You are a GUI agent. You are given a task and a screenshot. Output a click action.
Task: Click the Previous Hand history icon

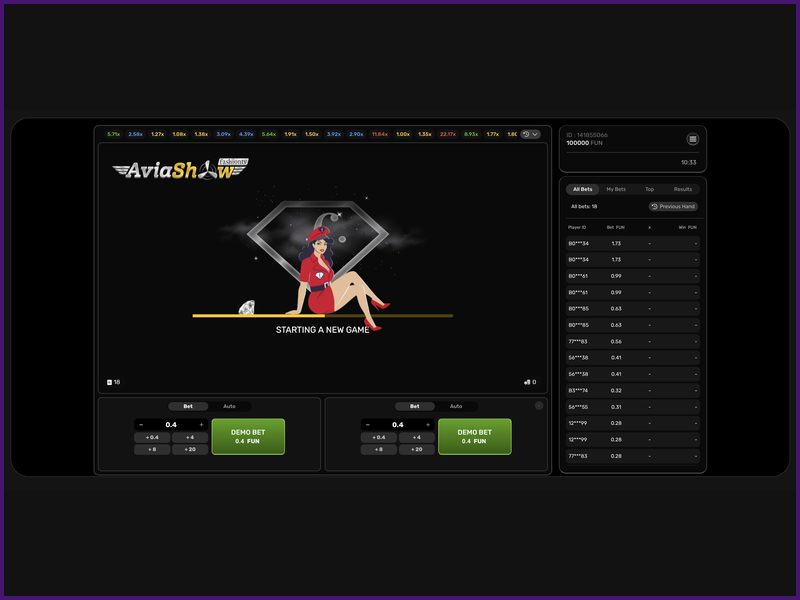point(655,206)
